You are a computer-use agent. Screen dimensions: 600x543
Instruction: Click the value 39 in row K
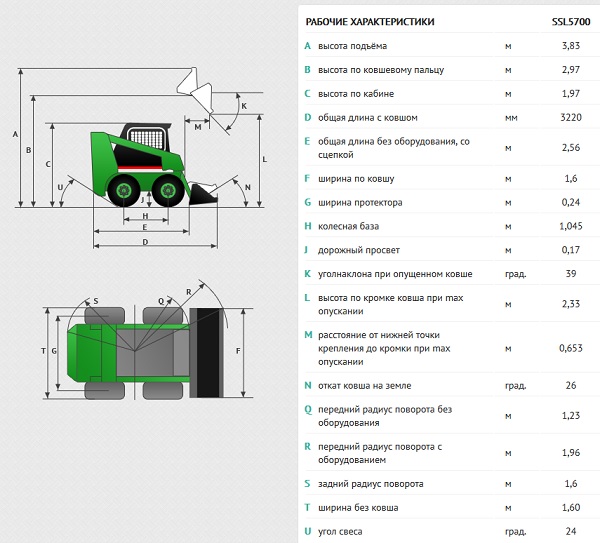tap(571, 274)
